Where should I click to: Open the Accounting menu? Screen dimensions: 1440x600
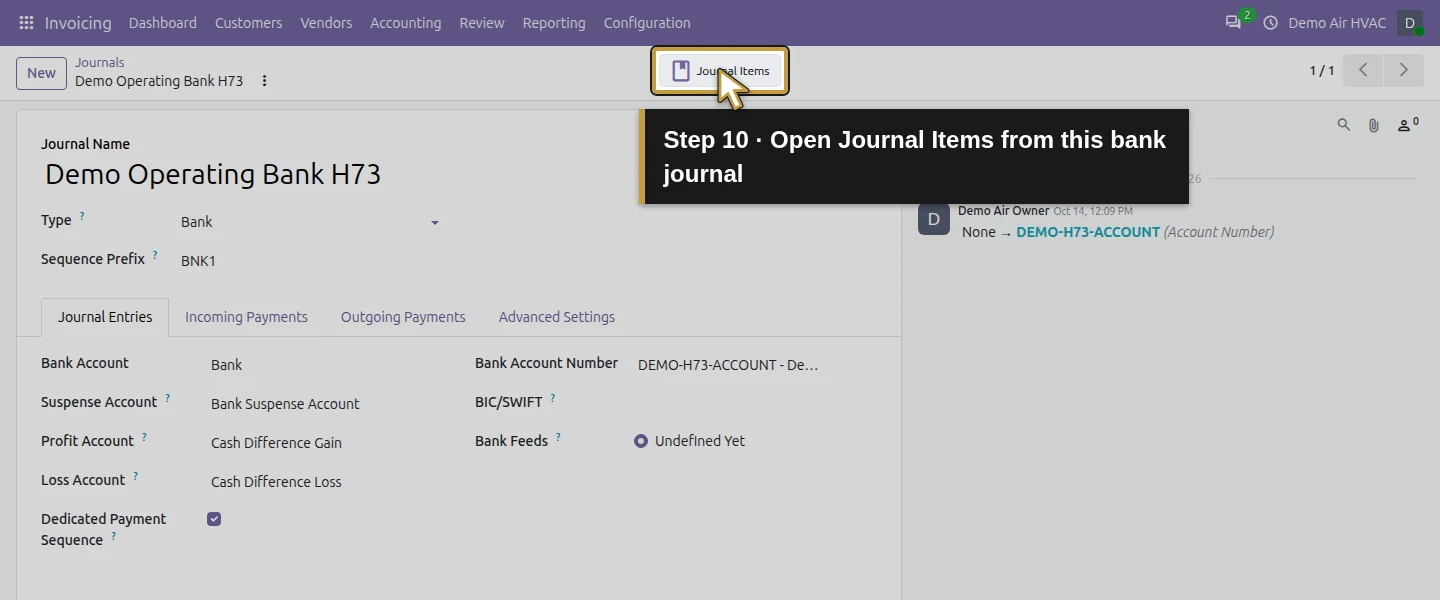point(405,22)
